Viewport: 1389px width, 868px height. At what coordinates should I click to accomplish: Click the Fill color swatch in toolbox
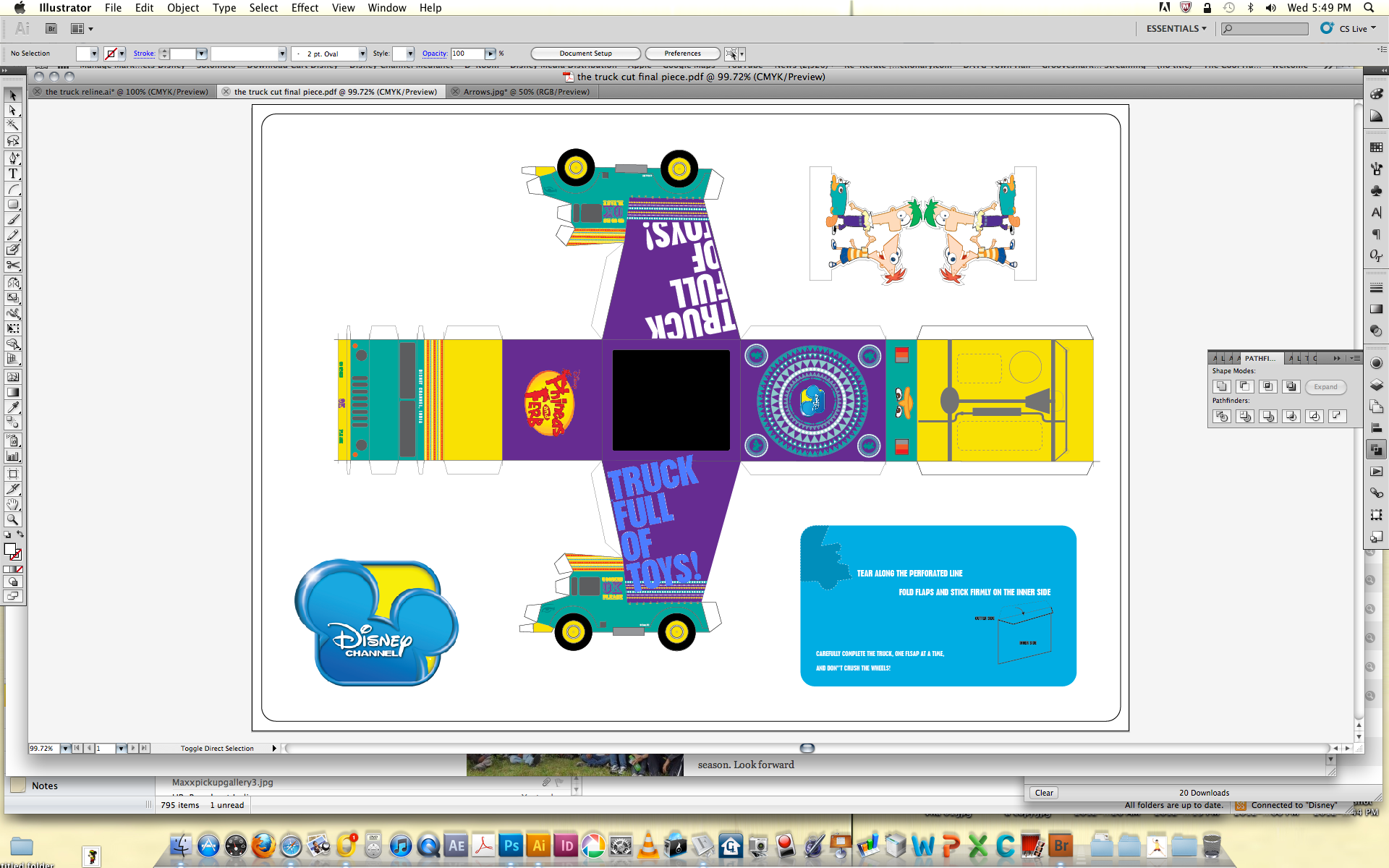tap(10, 549)
